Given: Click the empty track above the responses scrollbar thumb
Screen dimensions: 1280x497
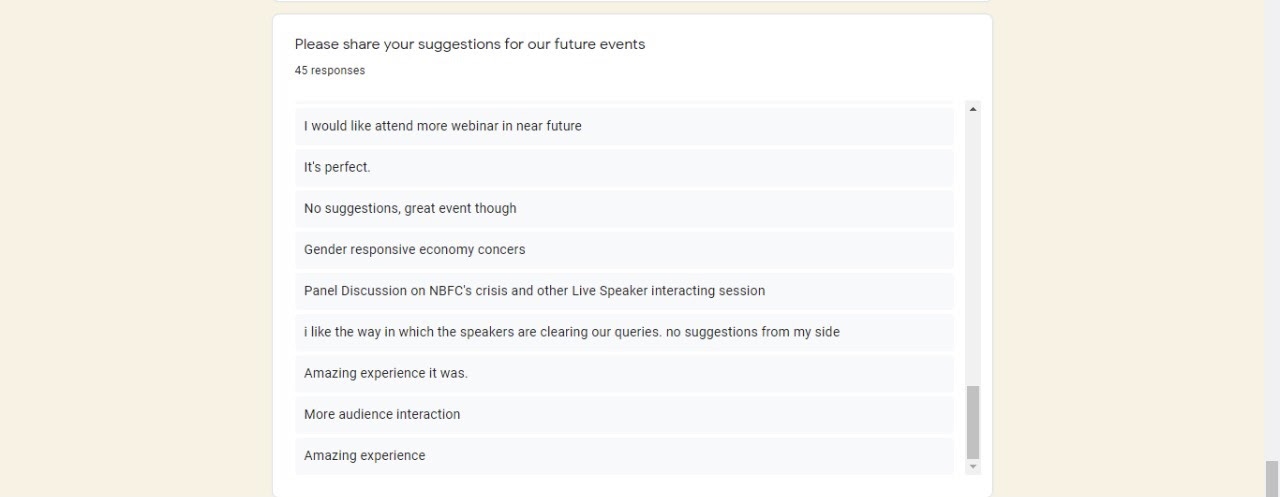Looking at the screenshot, I should click(973, 250).
